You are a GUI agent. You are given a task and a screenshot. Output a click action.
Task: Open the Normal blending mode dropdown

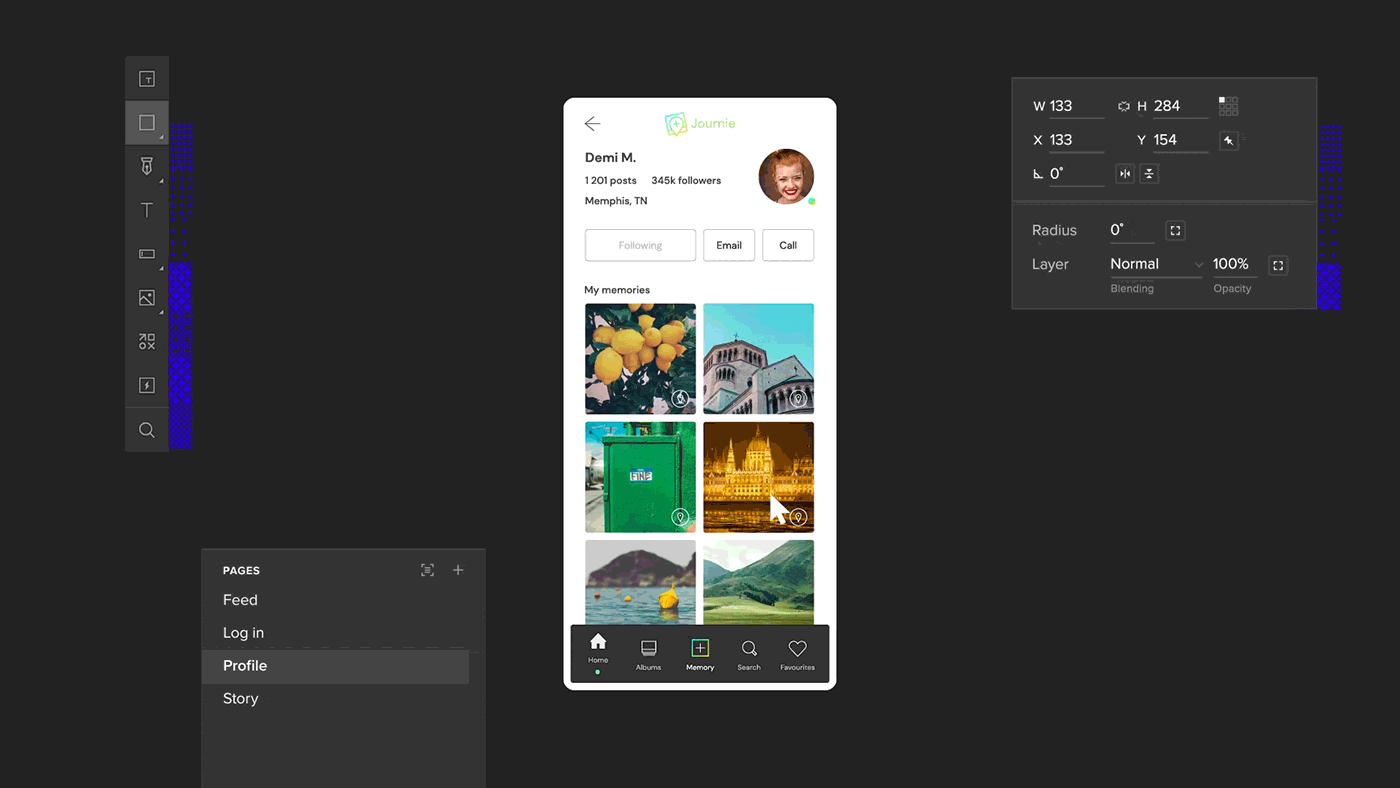coord(1156,264)
